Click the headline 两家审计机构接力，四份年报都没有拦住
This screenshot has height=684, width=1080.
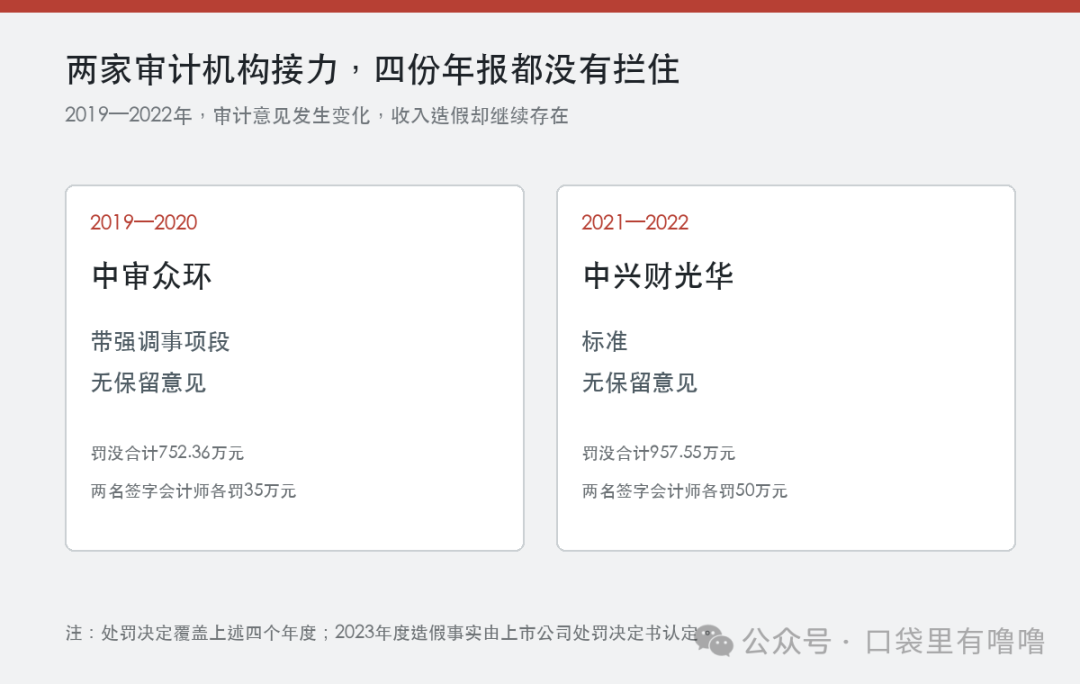pos(373,70)
